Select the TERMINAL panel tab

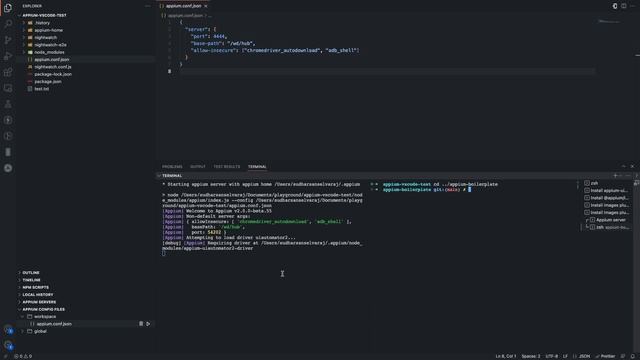pos(257,167)
